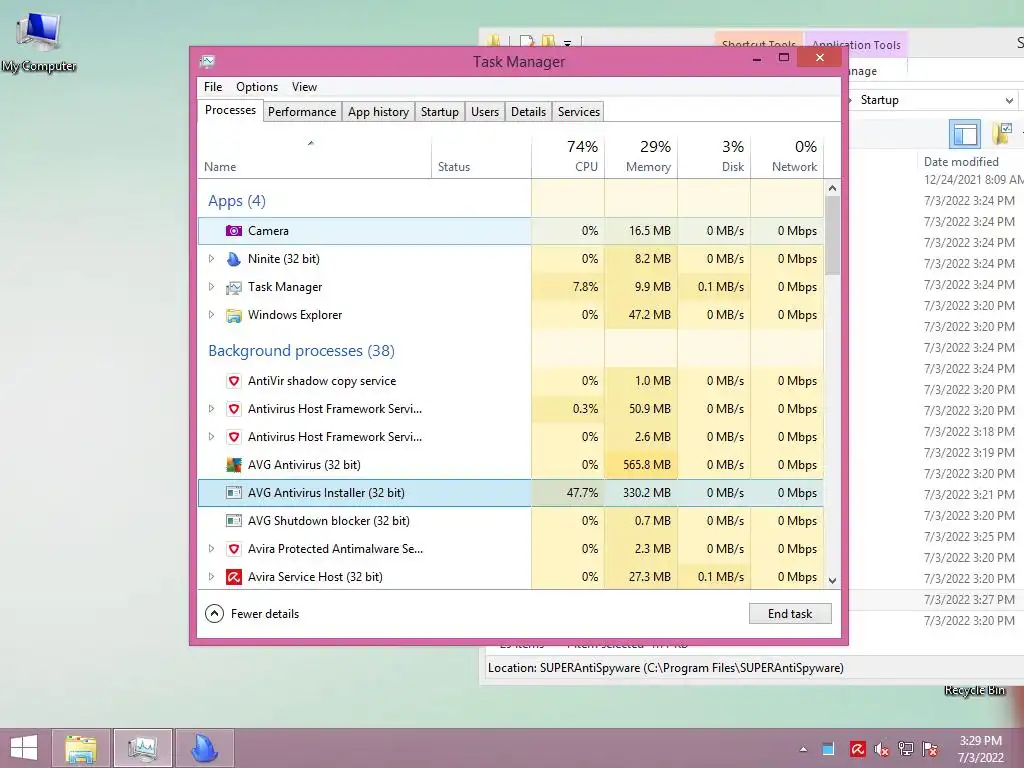Click the network tray icon
The image size is (1024, 768).
(x=906, y=749)
